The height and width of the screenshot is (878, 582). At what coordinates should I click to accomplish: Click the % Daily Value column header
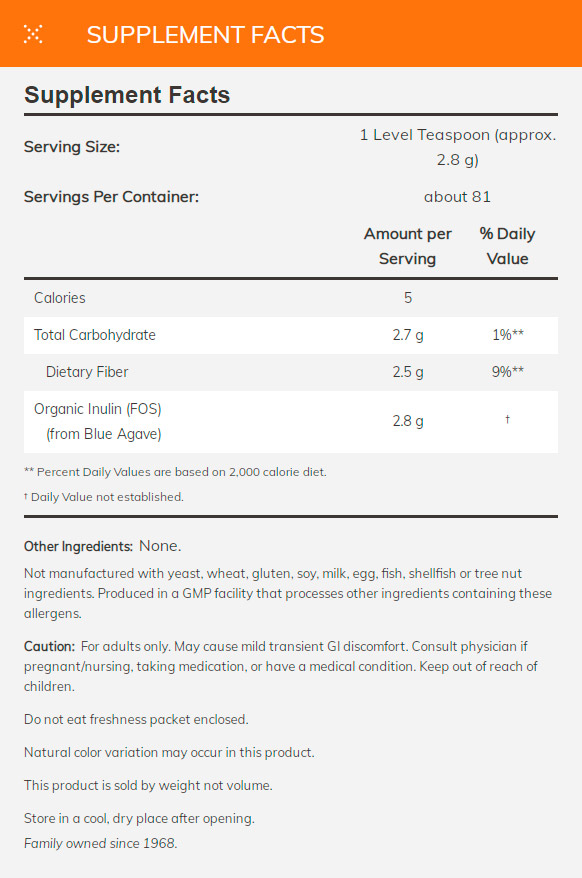click(x=507, y=246)
